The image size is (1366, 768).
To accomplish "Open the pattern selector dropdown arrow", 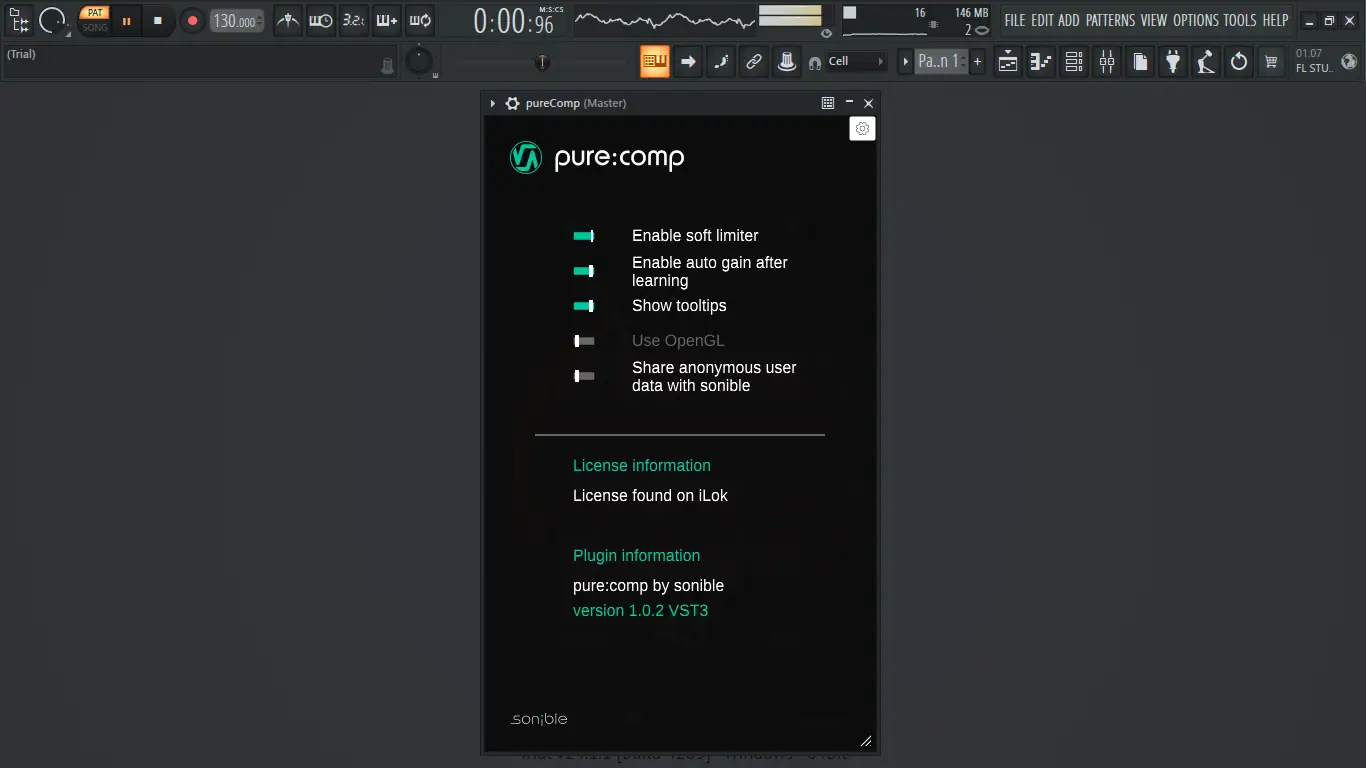I will (905, 61).
